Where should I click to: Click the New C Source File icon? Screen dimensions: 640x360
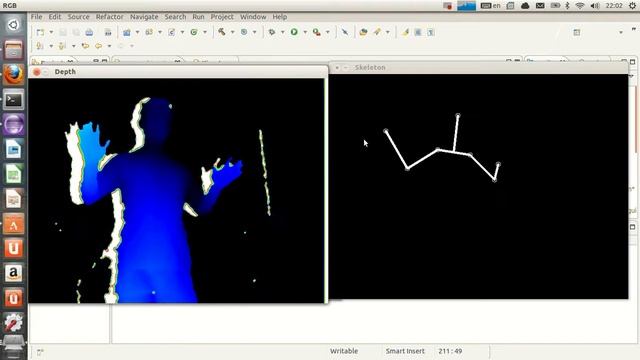pos(172,32)
